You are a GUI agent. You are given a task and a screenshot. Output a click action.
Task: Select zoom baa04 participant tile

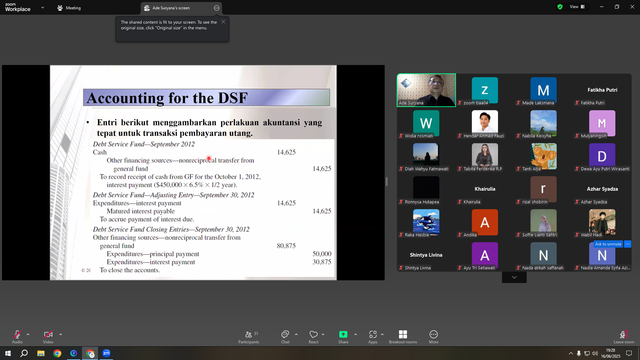[x=484, y=90]
